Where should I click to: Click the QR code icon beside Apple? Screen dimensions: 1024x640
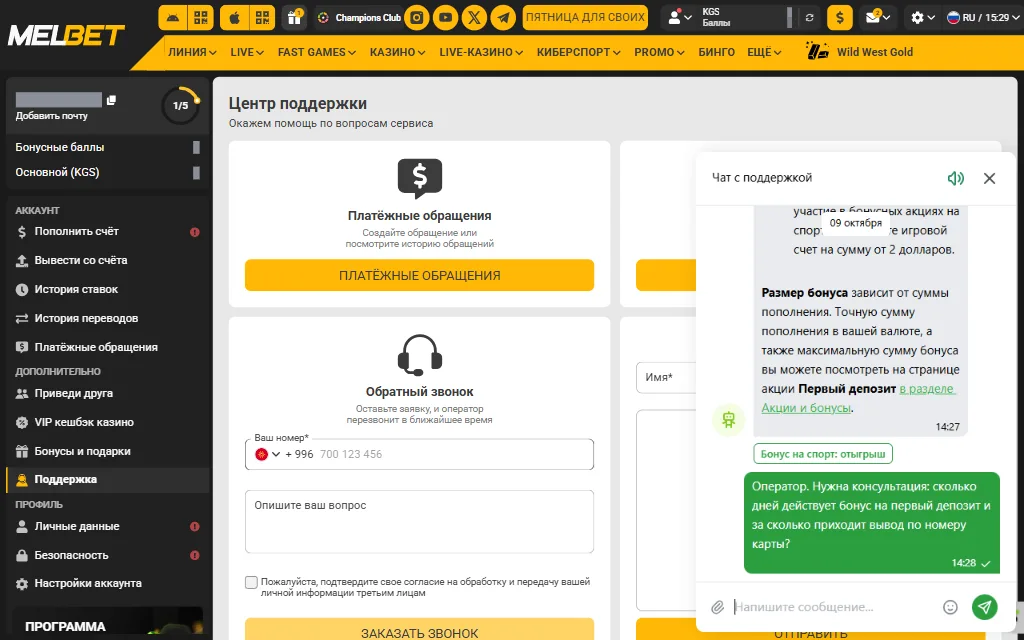pos(262,18)
